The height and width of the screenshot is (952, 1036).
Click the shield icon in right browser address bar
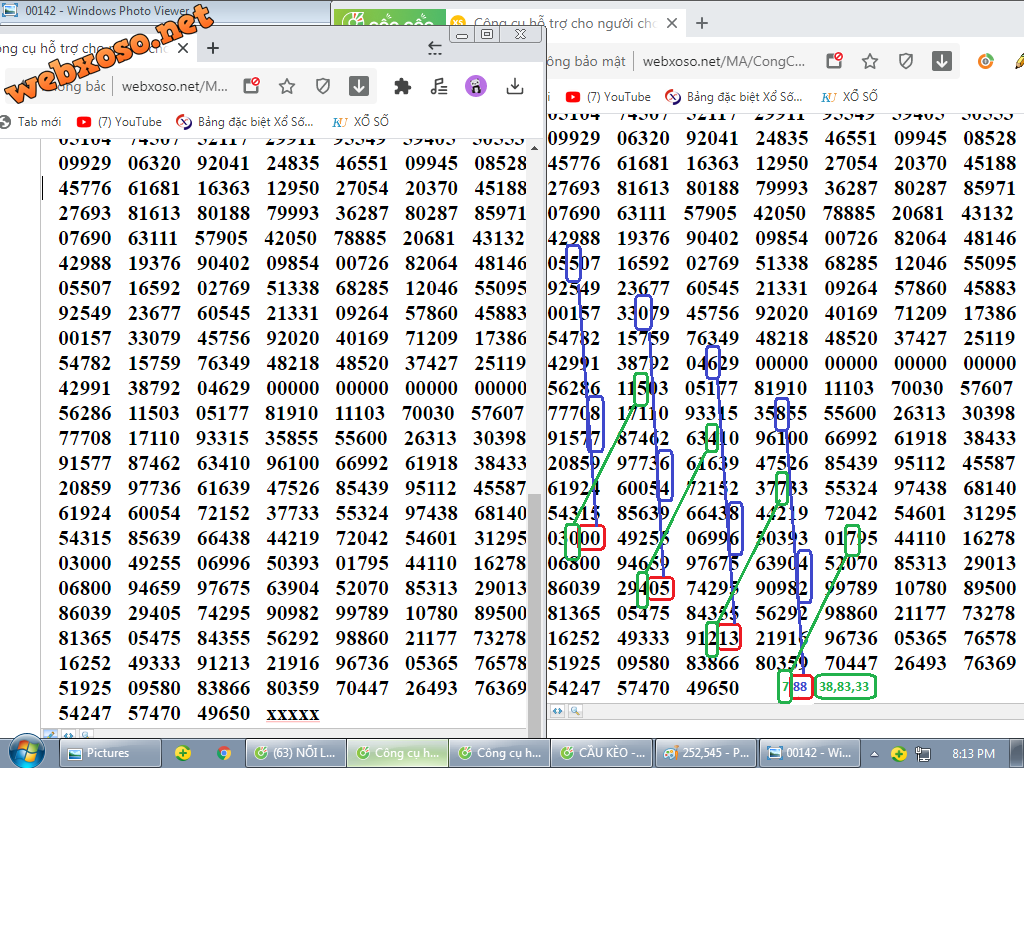click(906, 61)
